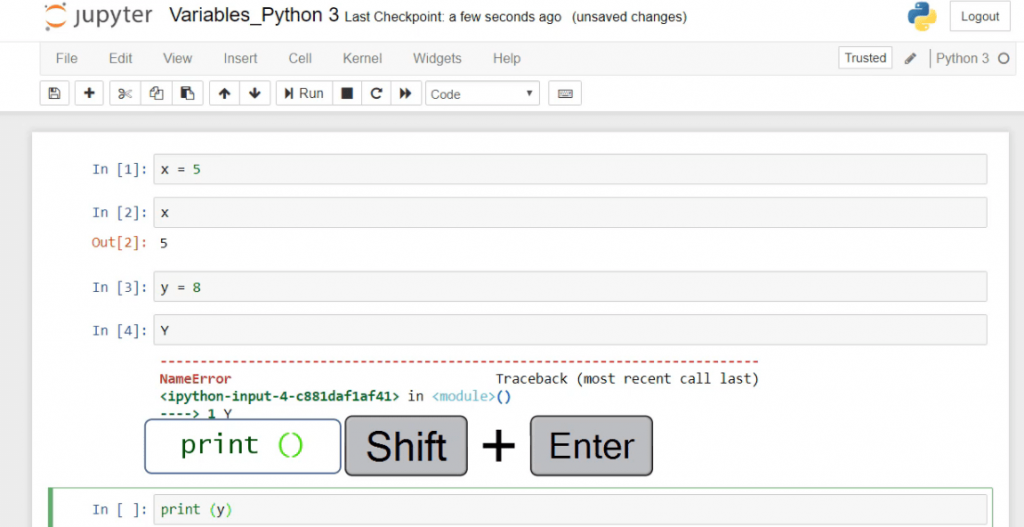Cut selected cells with scissors icon
The width and height of the screenshot is (1024, 527).
pos(124,93)
